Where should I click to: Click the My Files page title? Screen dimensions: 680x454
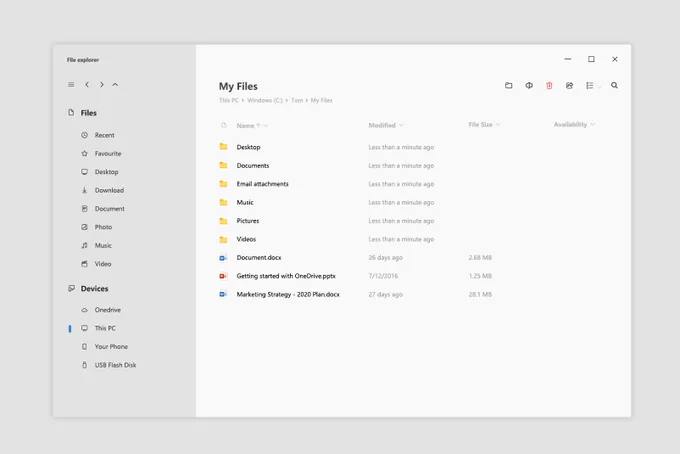[238, 86]
